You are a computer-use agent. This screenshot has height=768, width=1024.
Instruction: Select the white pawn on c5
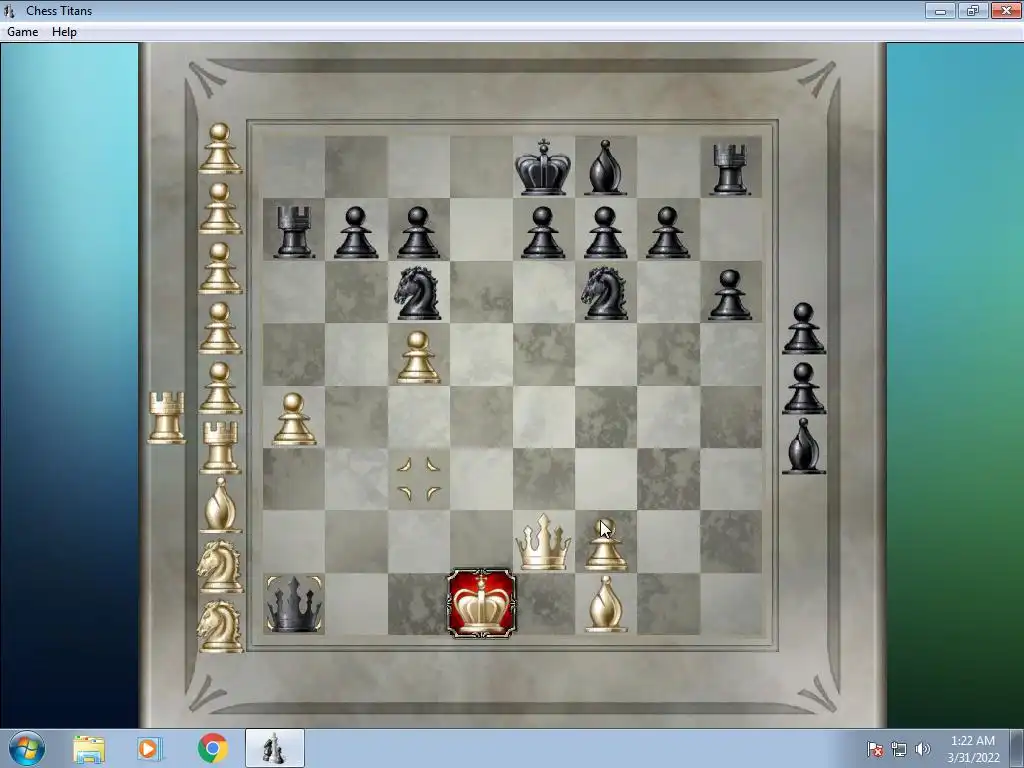tap(418, 357)
